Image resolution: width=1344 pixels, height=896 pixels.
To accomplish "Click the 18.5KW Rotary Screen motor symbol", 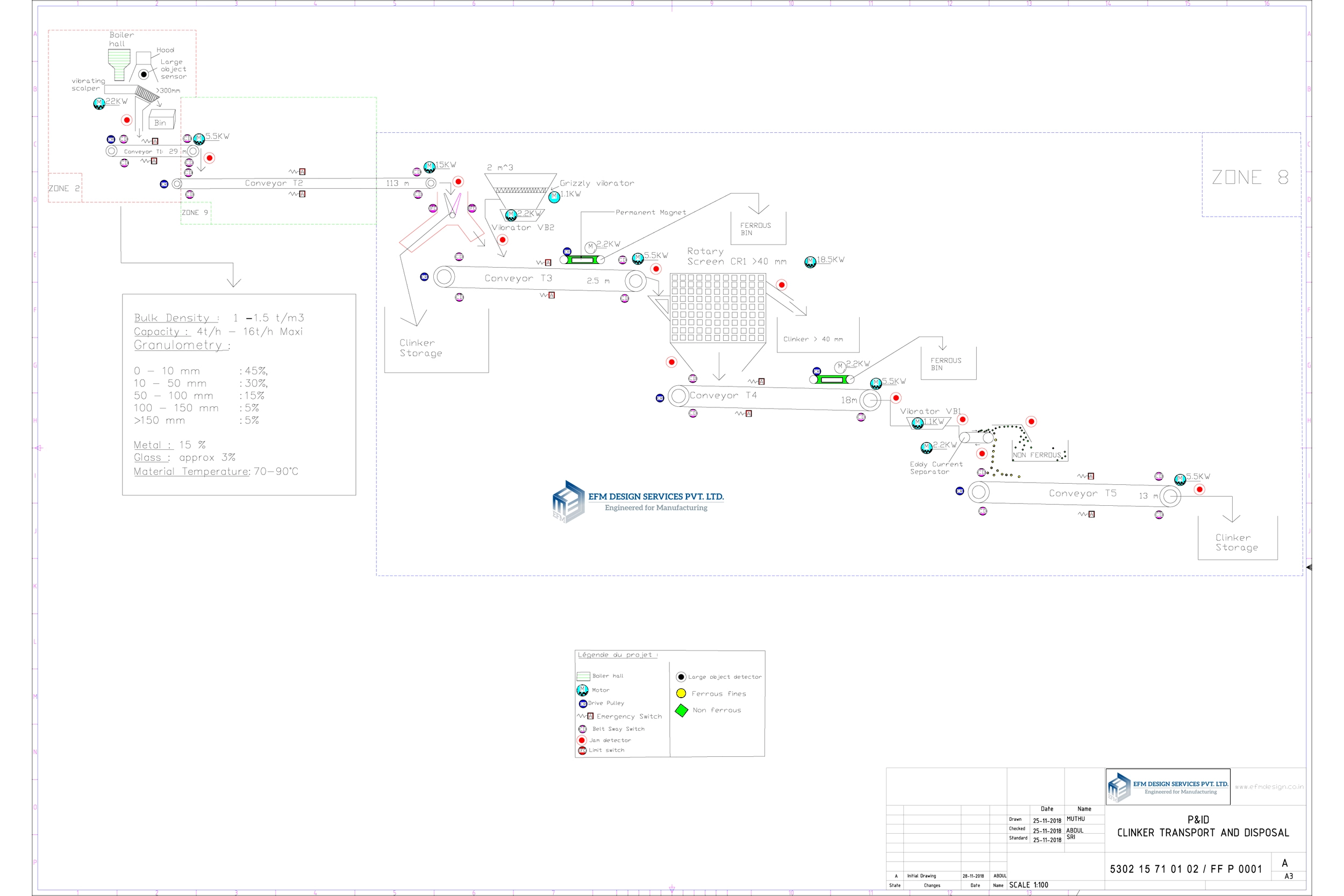I will click(810, 262).
